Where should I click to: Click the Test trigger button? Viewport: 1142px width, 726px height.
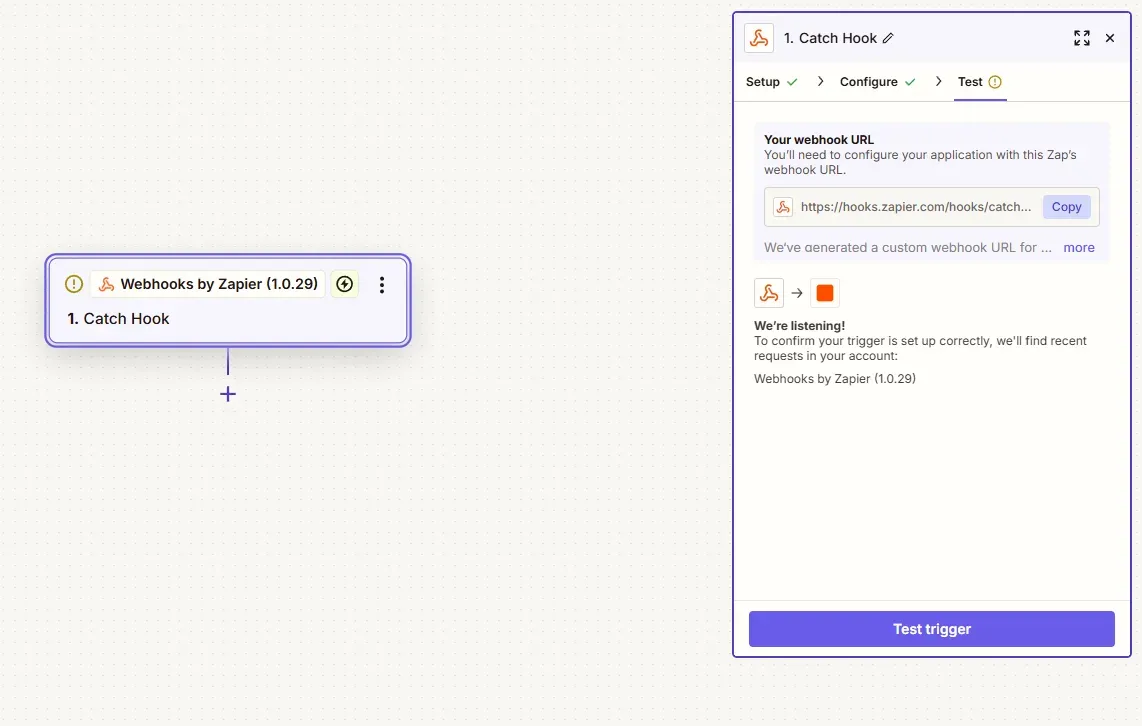(x=932, y=629)
